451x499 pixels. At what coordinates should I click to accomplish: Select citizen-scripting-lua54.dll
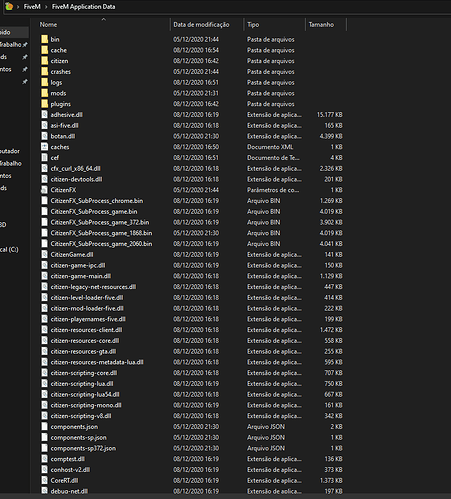click(85, 394)
